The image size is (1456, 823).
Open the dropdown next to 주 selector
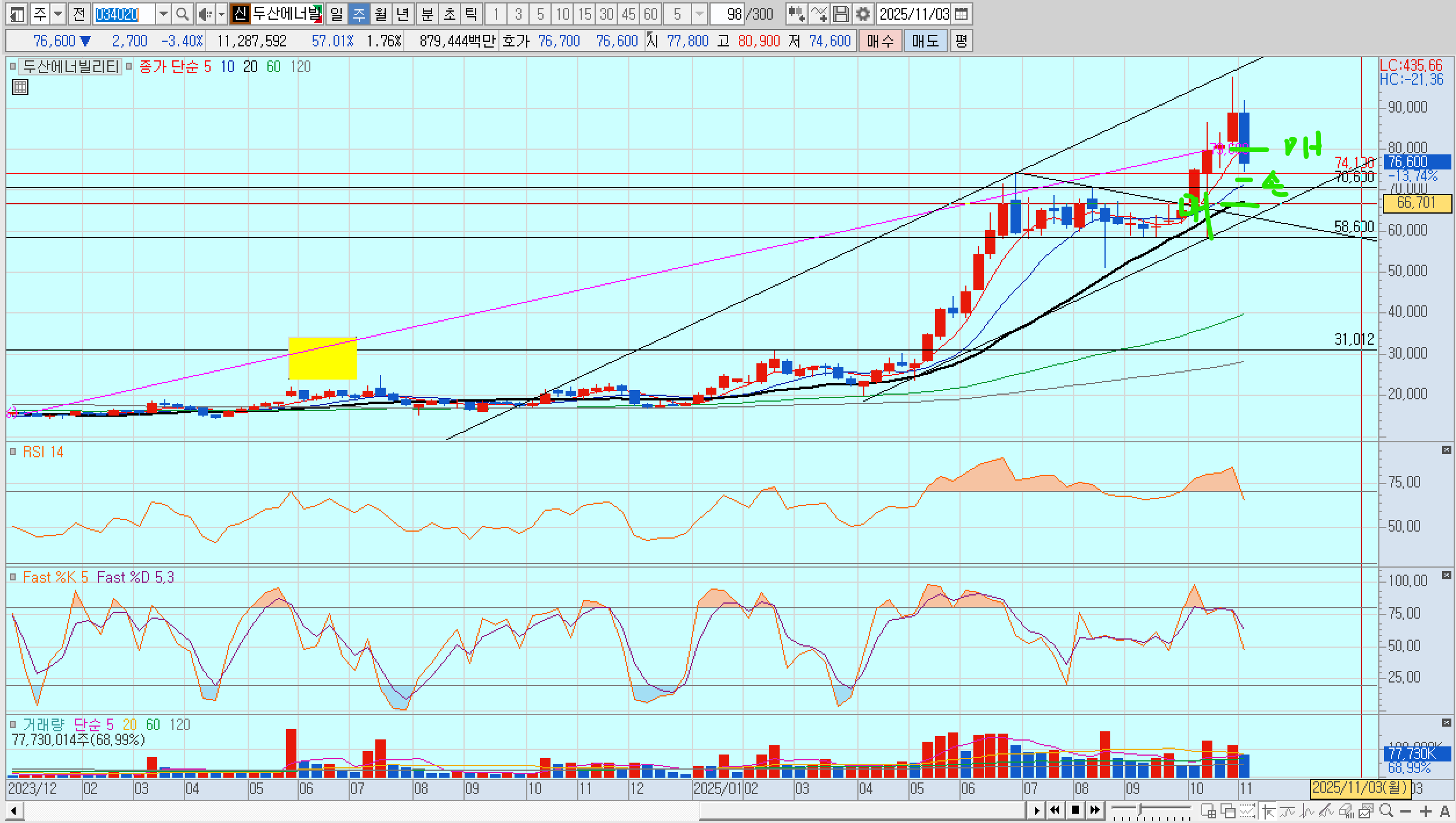58,14
